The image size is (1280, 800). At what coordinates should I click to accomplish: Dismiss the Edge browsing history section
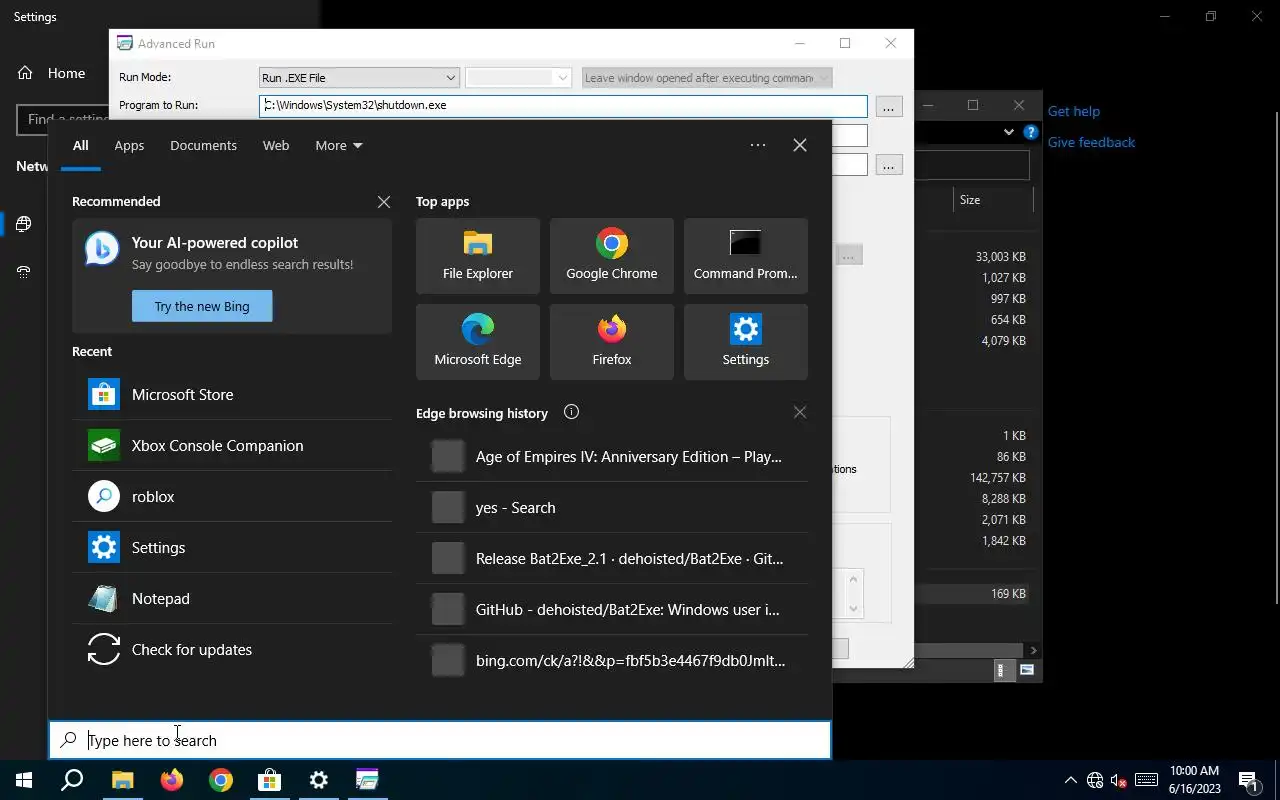[x=800, y=412]
